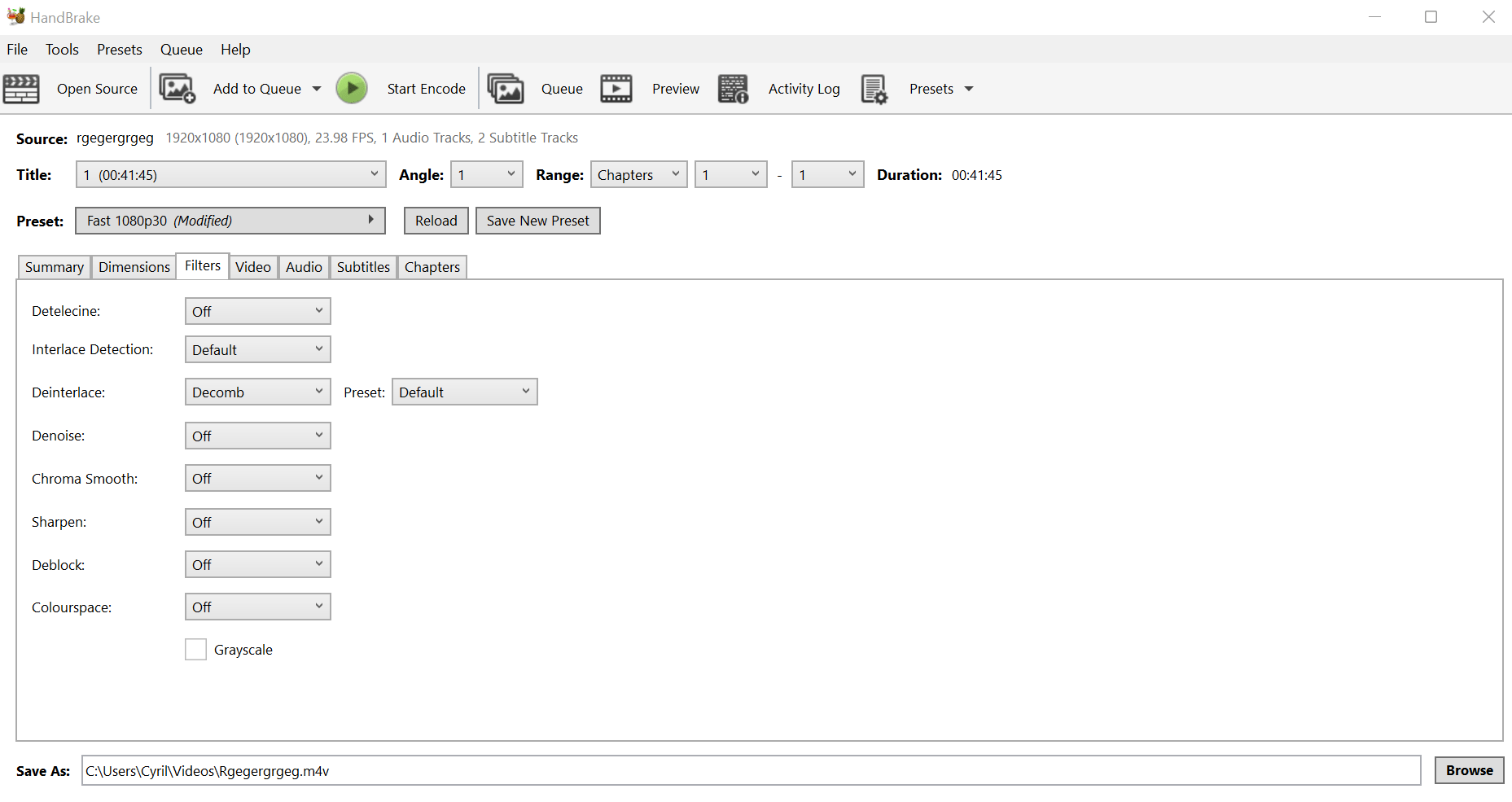Click the Browse button
Image resolution: width=1512 pixels, height=802 pixels.
tap(1470, 770)
